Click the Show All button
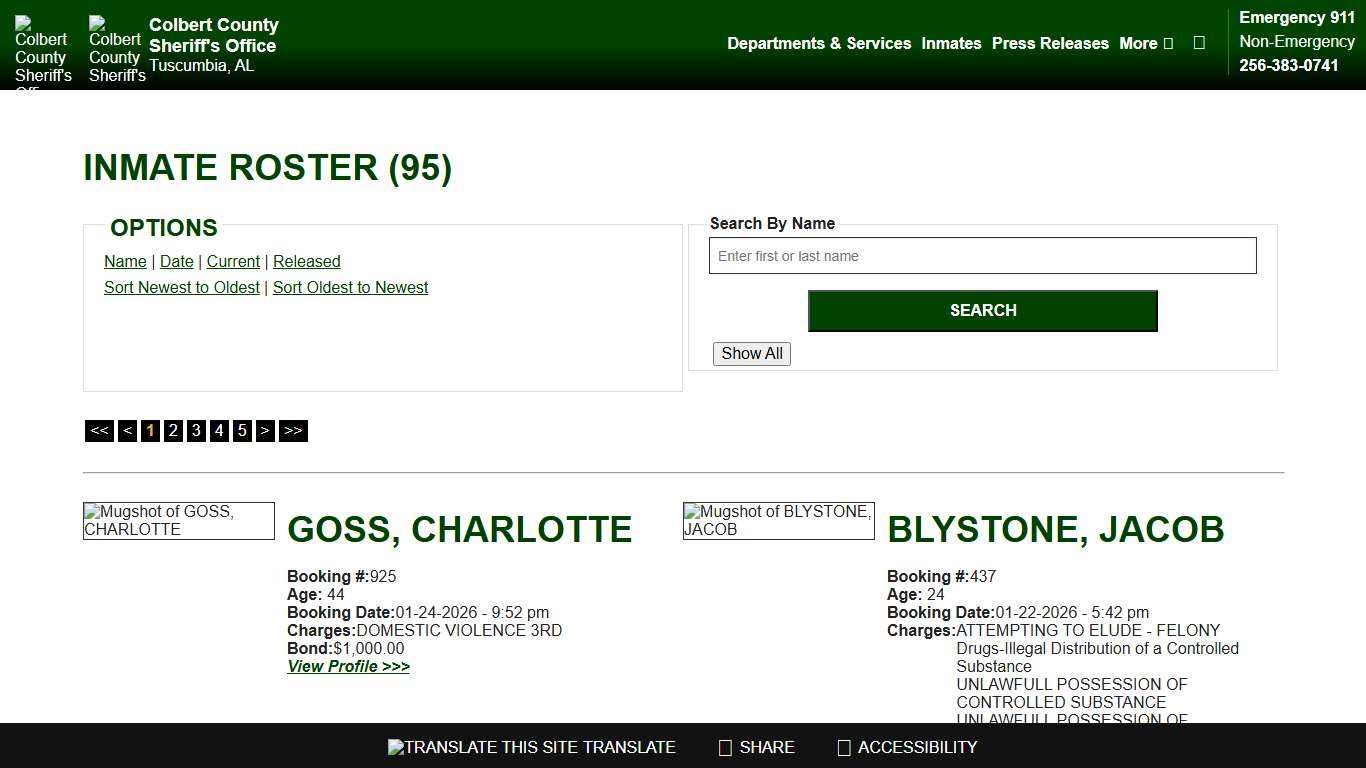 point(751,353)
